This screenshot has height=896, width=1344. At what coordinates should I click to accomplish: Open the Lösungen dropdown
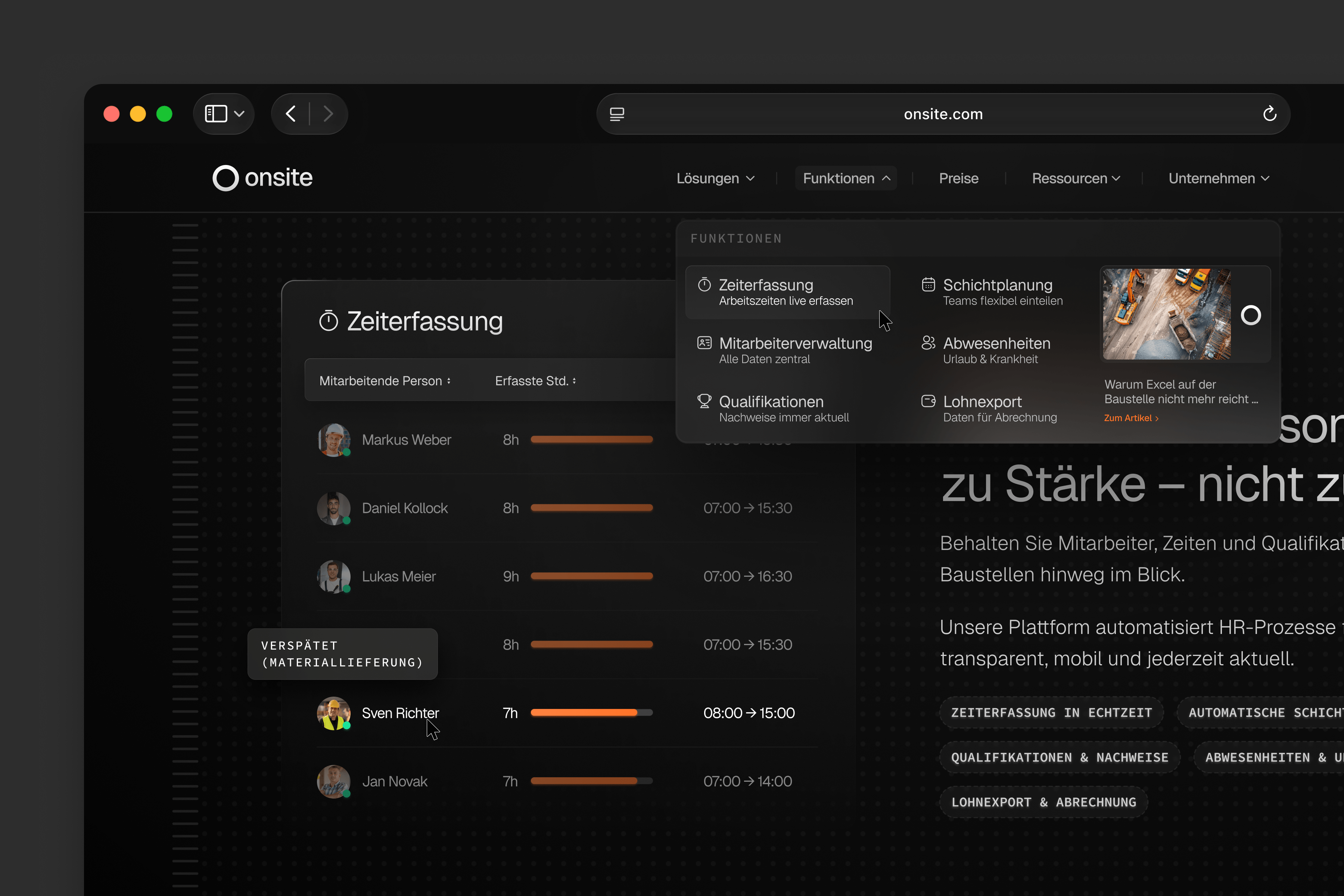click(x=715, y=178)
